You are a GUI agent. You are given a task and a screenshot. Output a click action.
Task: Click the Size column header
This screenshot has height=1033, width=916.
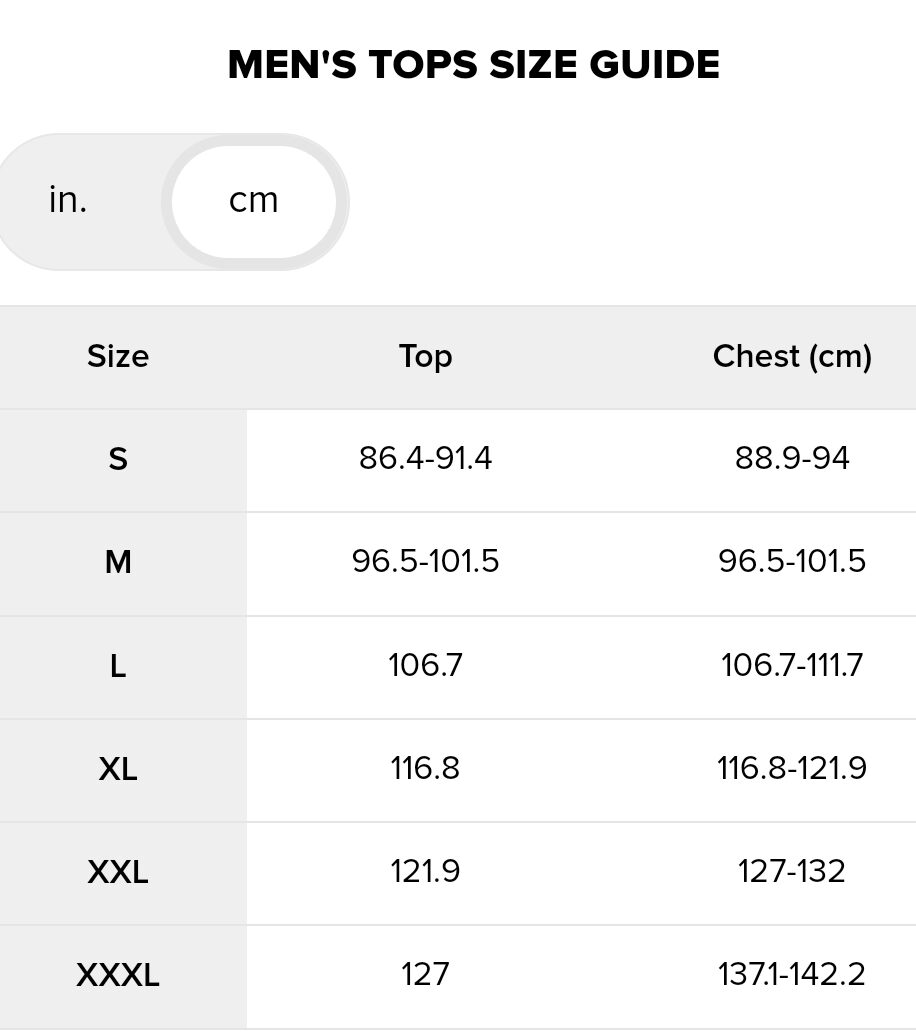pos(118,357)
